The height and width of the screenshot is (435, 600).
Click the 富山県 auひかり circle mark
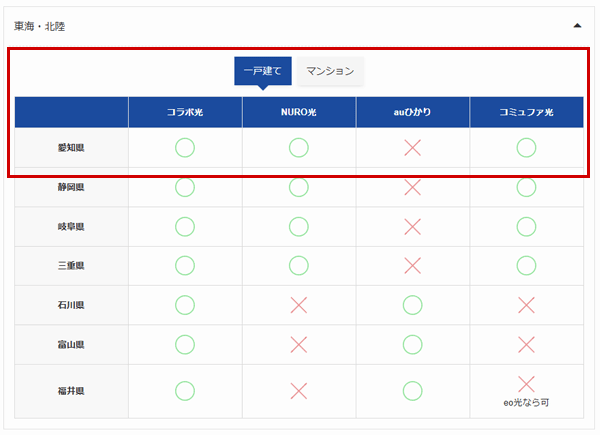412,345
